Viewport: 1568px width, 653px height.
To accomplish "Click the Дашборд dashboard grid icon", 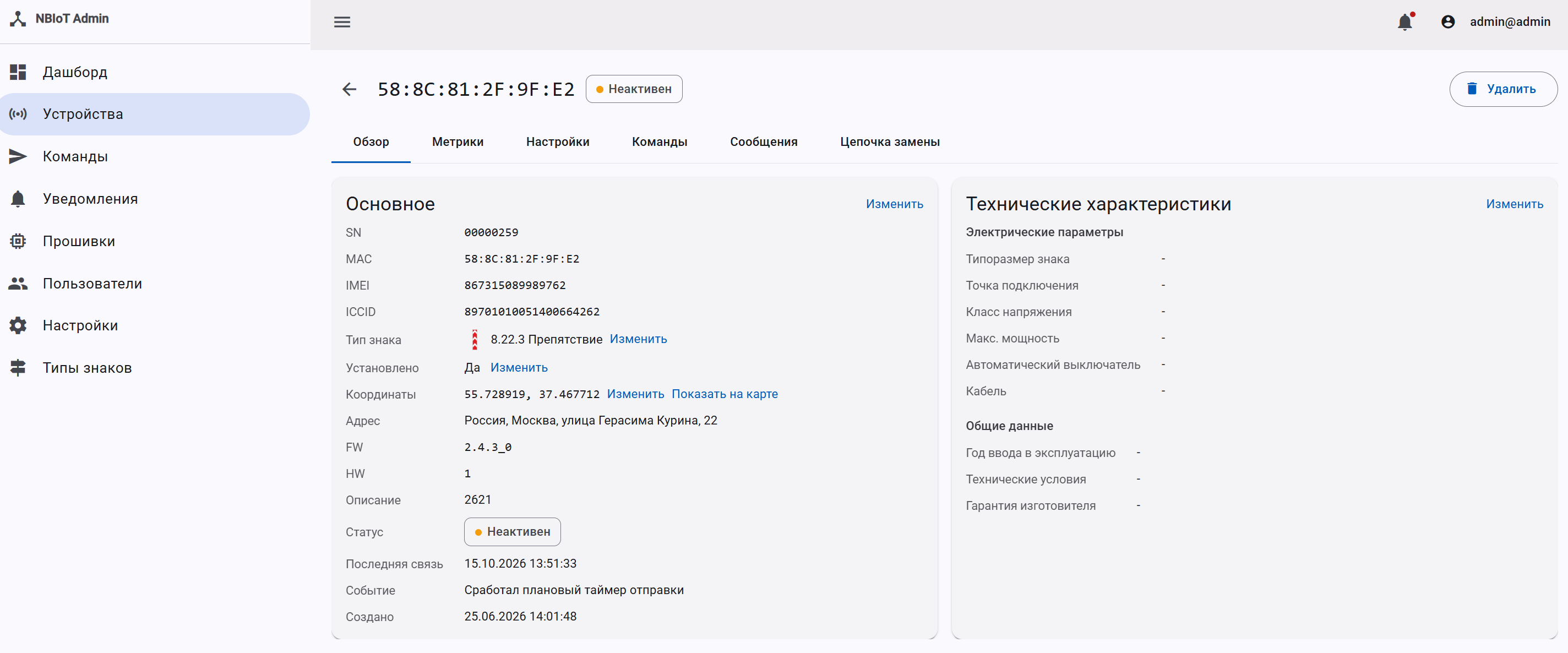I will click(18, 72).
